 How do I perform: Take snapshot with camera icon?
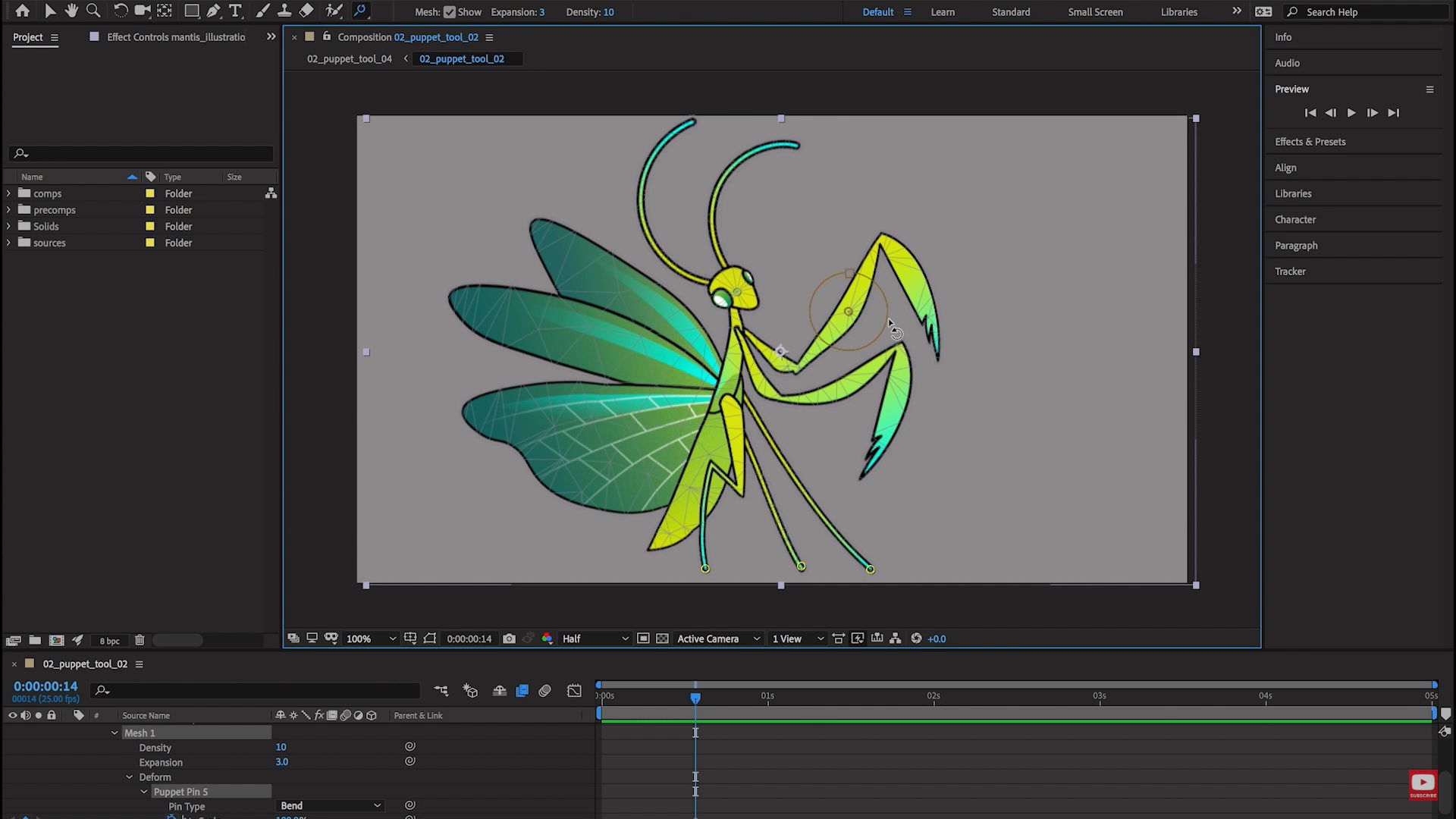[x=509, y=639]
